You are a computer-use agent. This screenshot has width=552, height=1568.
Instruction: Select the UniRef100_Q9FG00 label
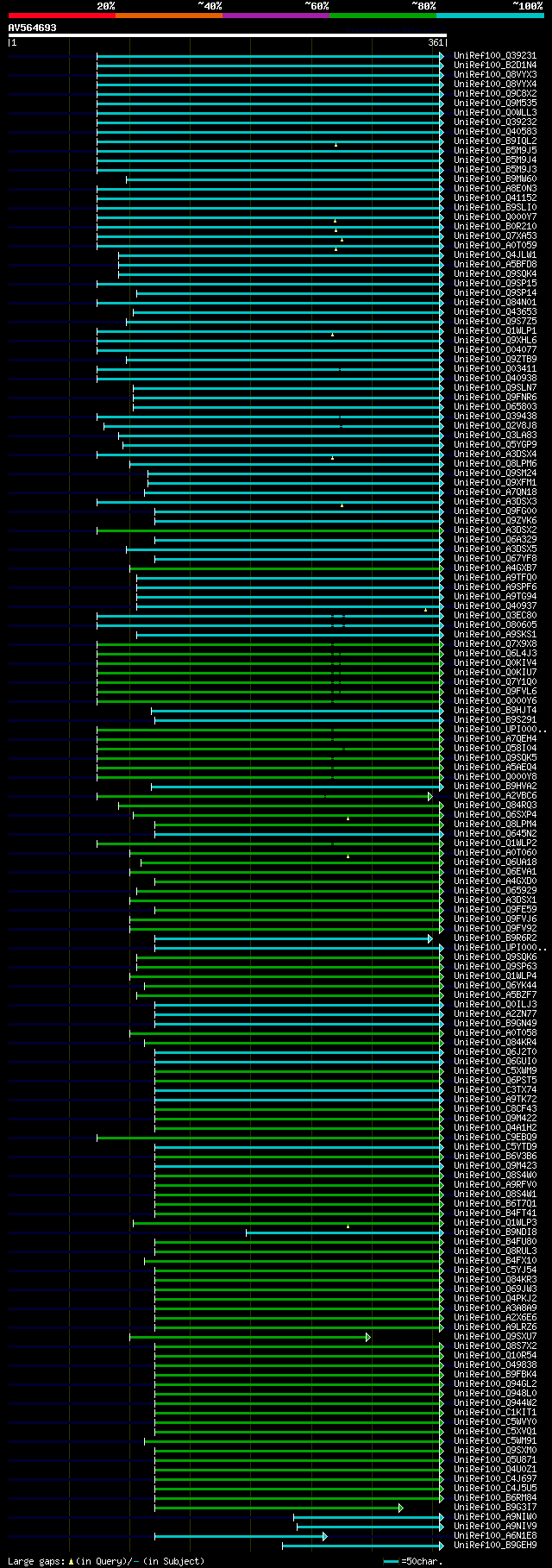coord(495,511)
